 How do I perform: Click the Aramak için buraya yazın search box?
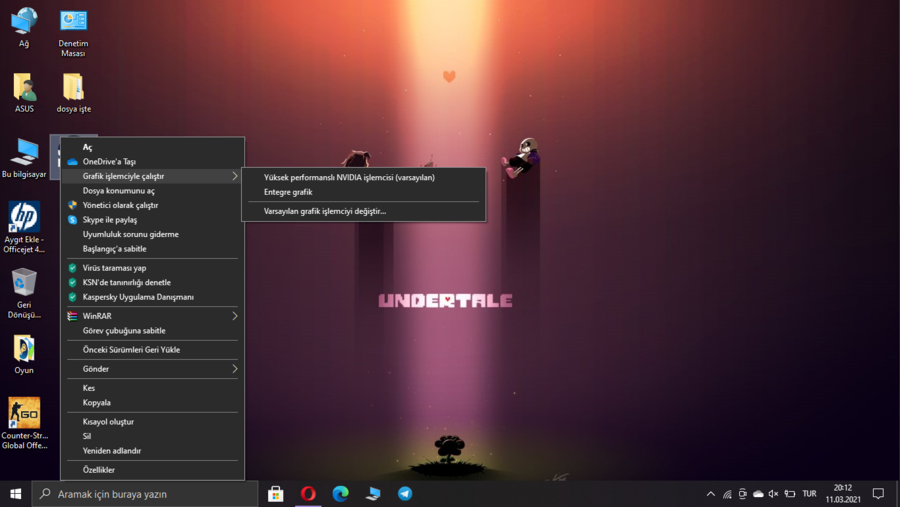[x=145, y=494]
